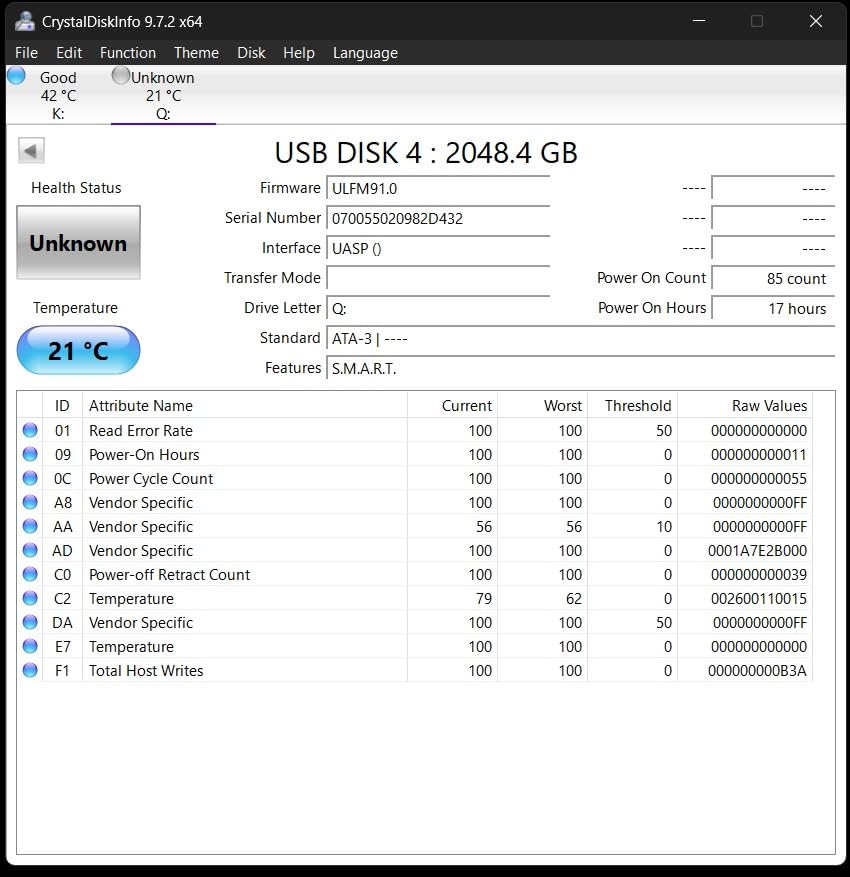Close the CrystalDiskInfo window
The width and height of the screenshot is (850, 877).
click(x=816, y=21)
